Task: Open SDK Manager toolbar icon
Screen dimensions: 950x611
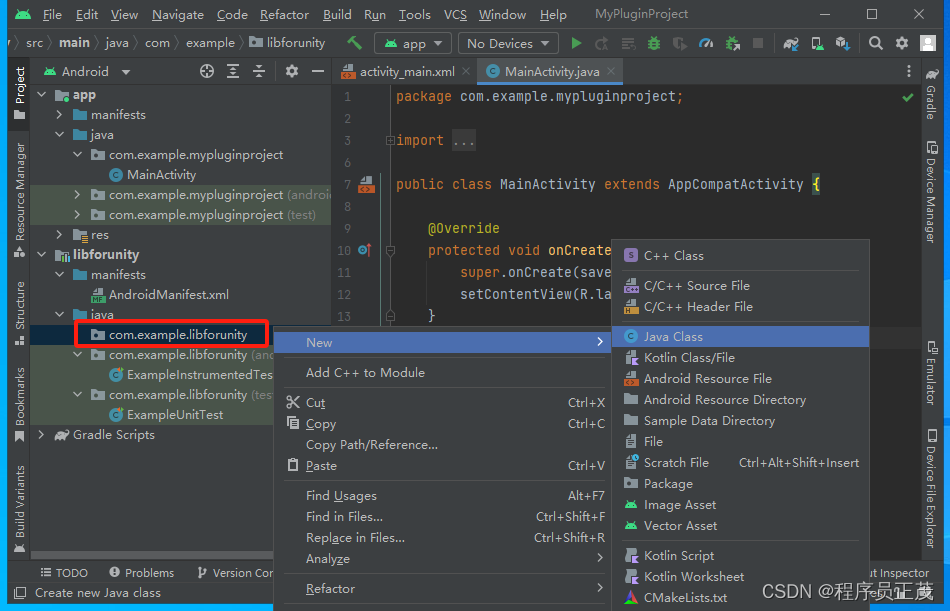Action: coord(843,43)
